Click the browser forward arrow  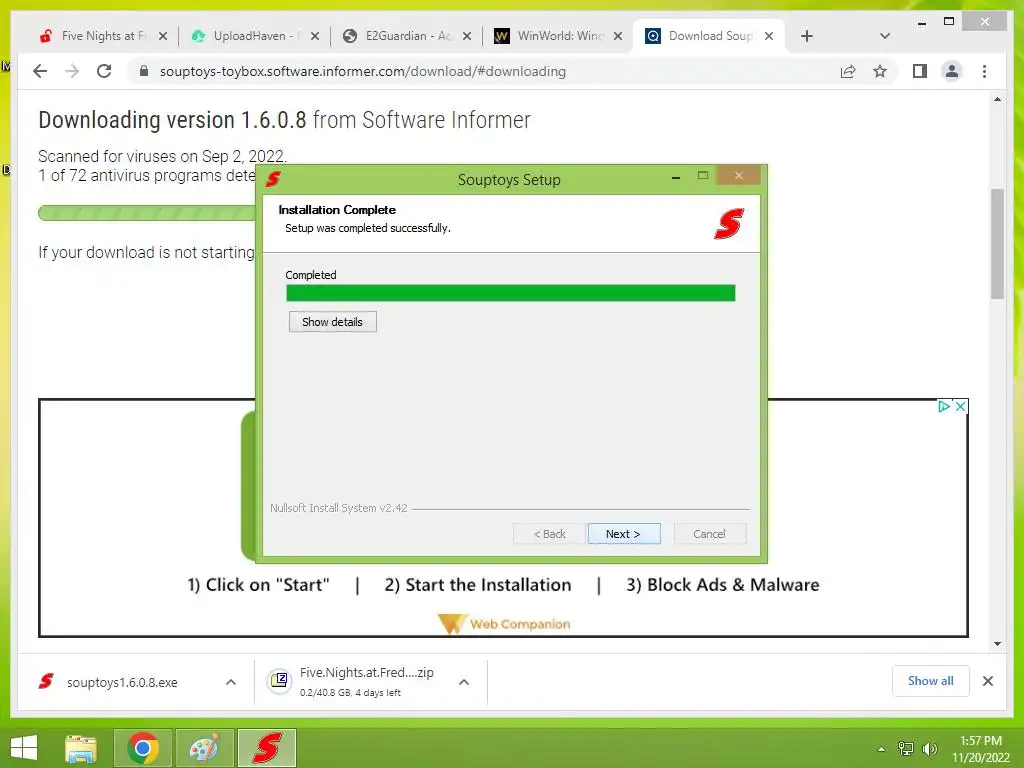point(72,71)
